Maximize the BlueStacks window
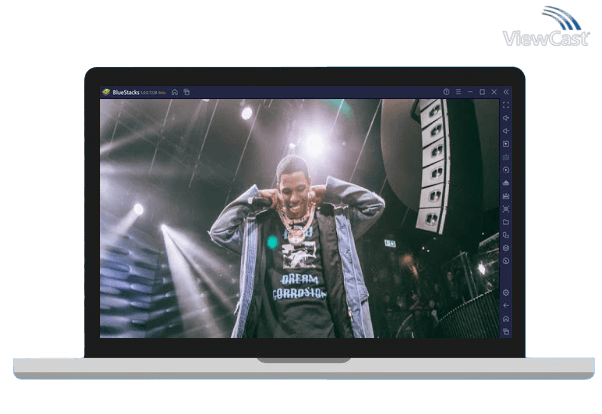The width and height of the screenshot is (602, 414). pyautogui.click(x=482, y=92)
